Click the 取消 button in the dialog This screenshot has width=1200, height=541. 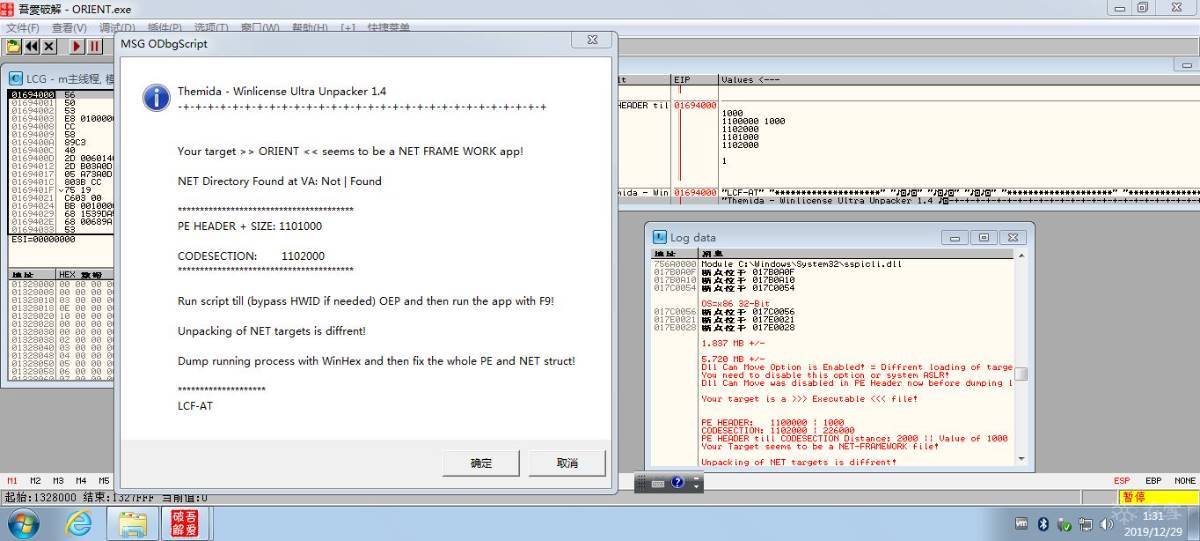tap(567, 462)
